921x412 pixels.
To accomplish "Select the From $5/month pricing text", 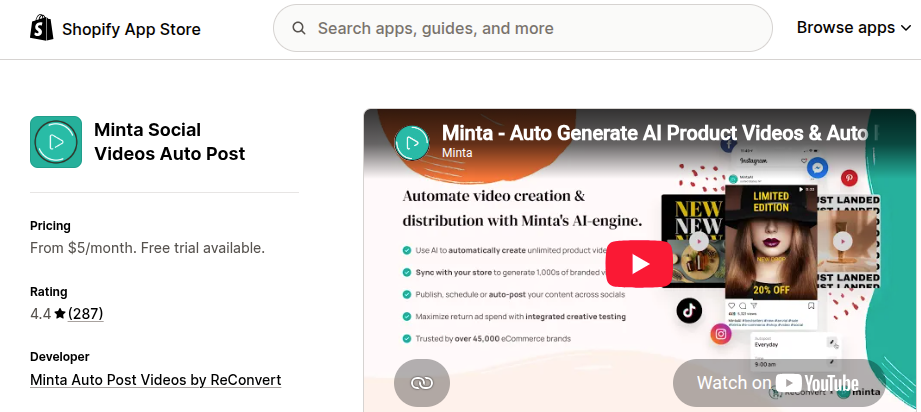I will [147, 248].
